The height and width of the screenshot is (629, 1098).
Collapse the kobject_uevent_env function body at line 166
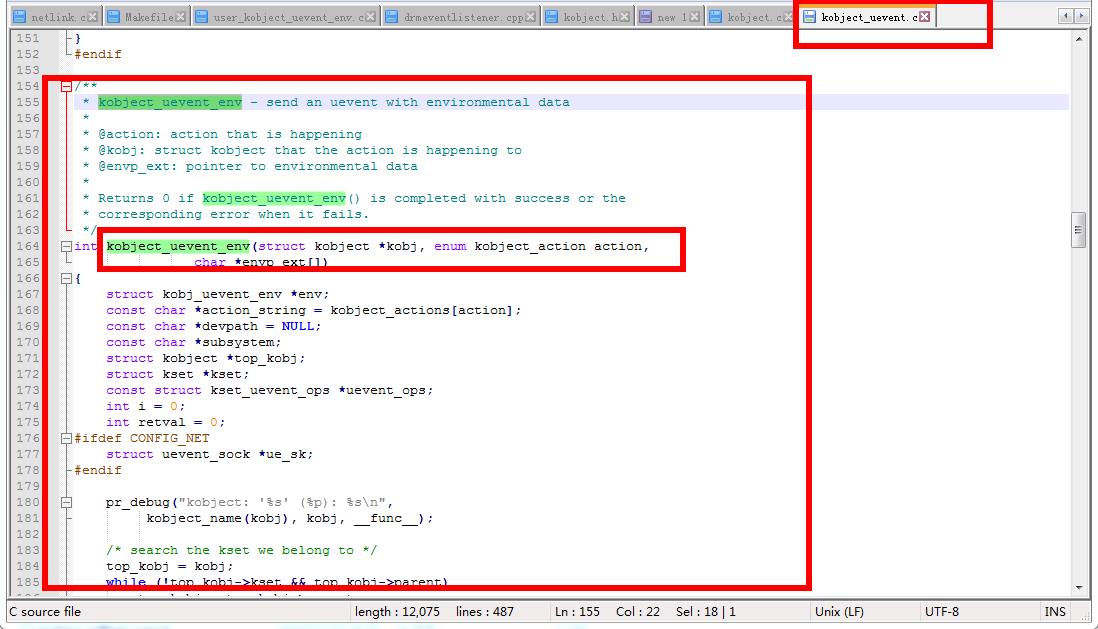coord(66,278)
